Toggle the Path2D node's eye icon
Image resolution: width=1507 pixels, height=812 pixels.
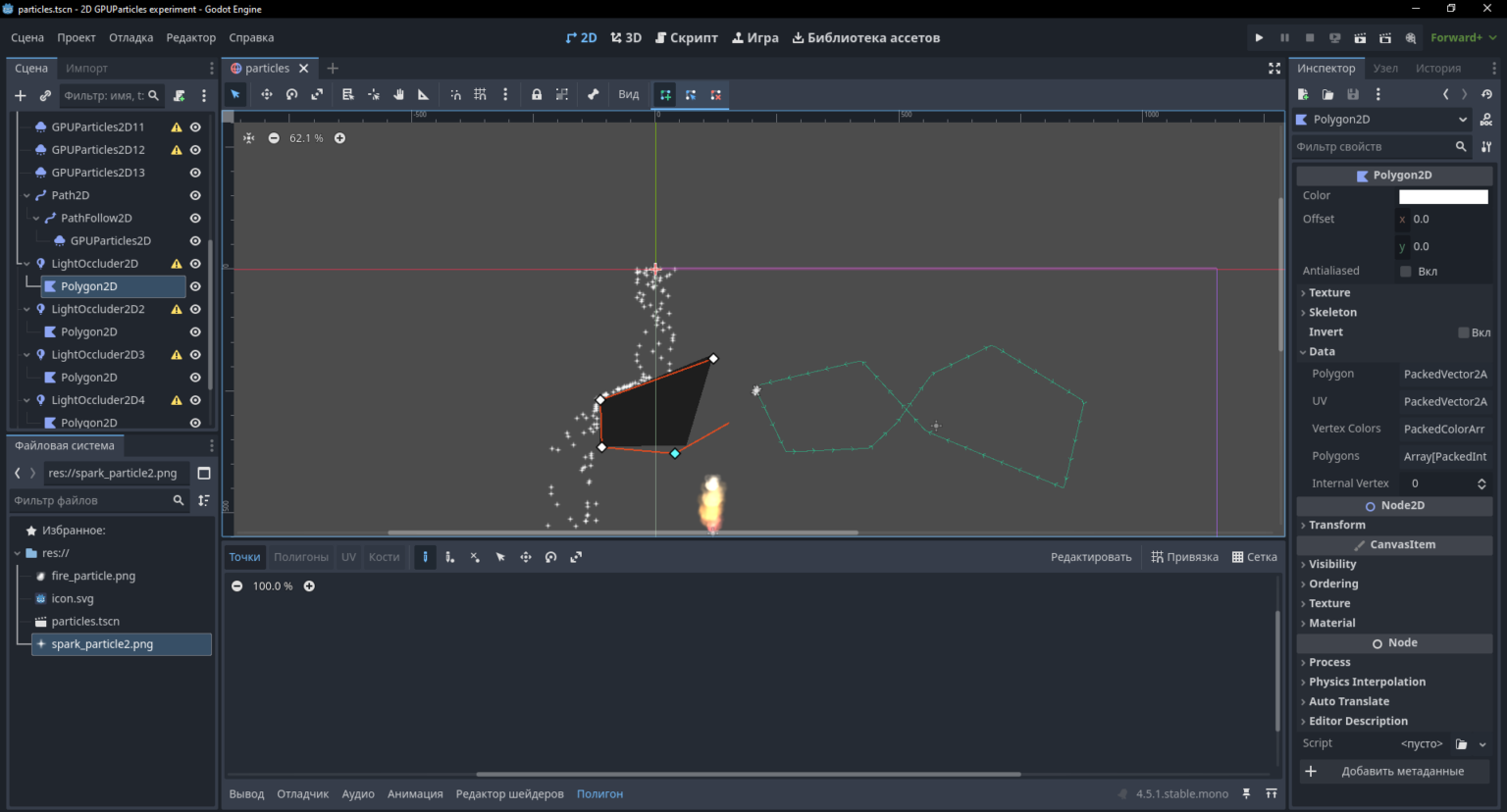[x=195, y=195]
